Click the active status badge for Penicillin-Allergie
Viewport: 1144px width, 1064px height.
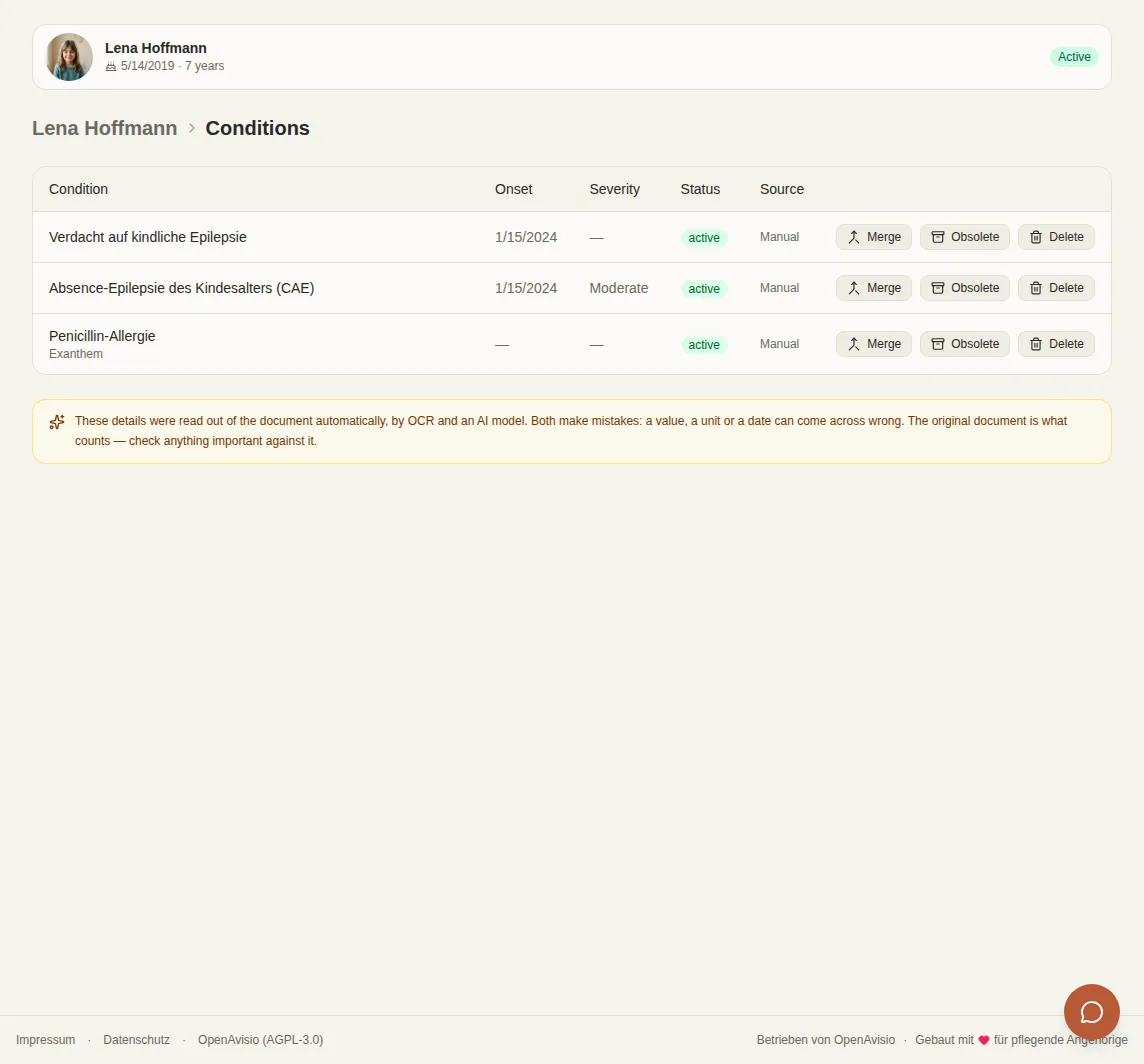point(704,344)
